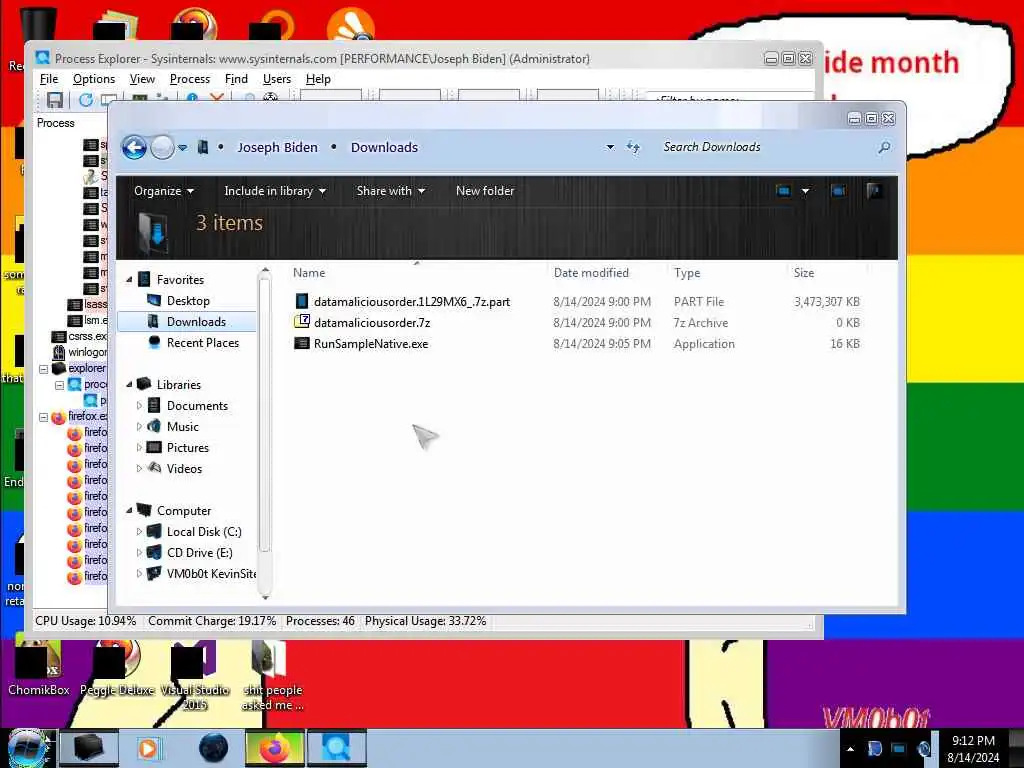Click the Back arrow in Downloads window
The image size is (1024, 768).
(x=135, y=148)
